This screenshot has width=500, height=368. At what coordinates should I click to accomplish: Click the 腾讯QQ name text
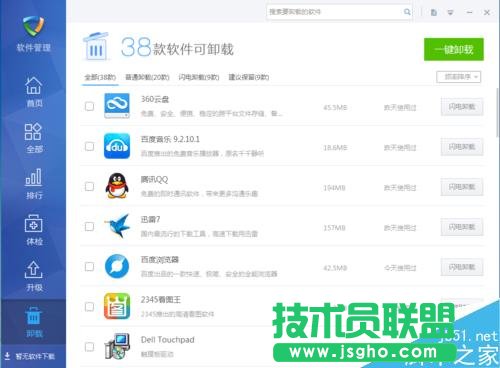154,179
